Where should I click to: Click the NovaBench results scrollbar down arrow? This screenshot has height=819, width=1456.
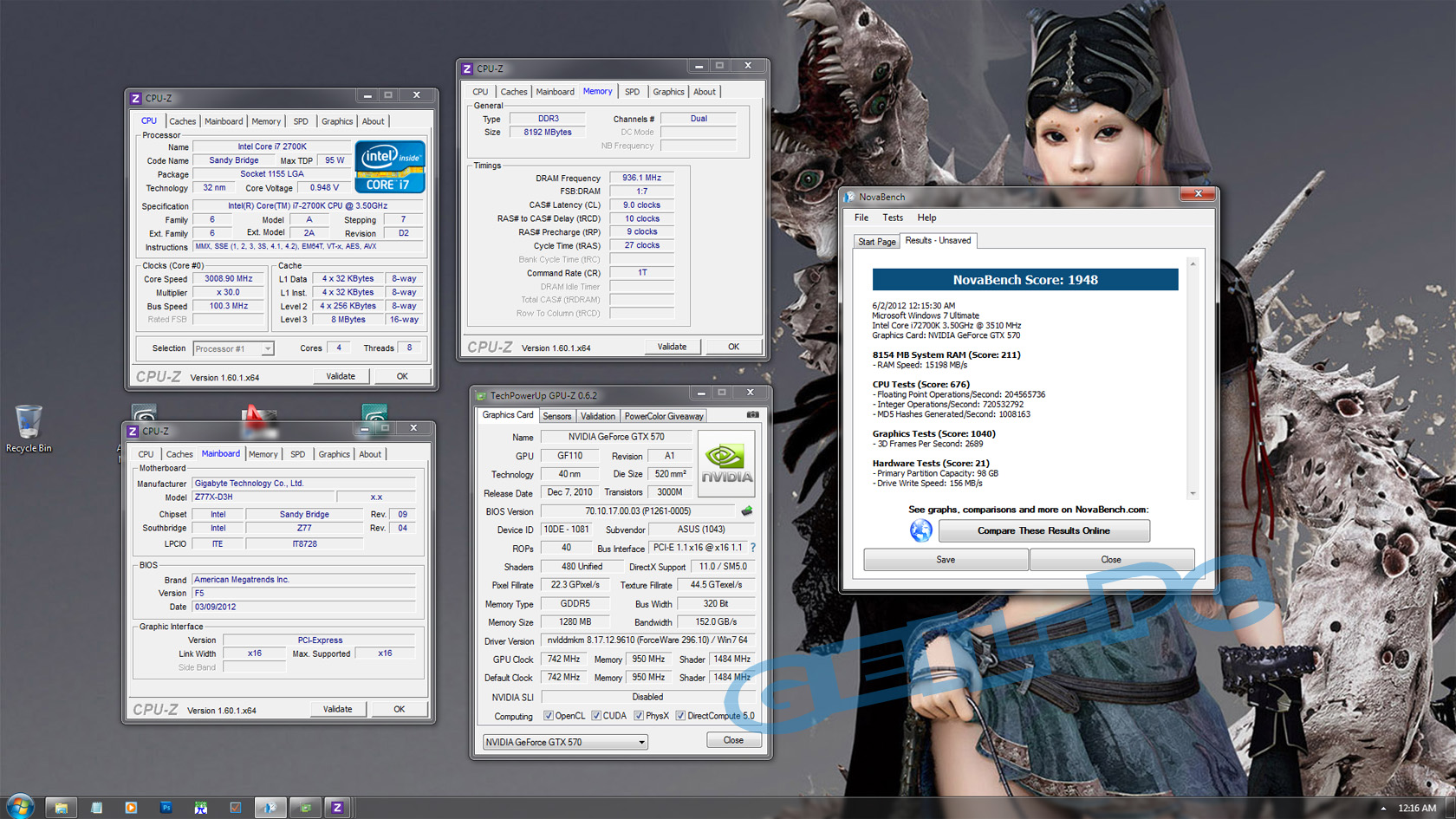(x=1193, y=493)
